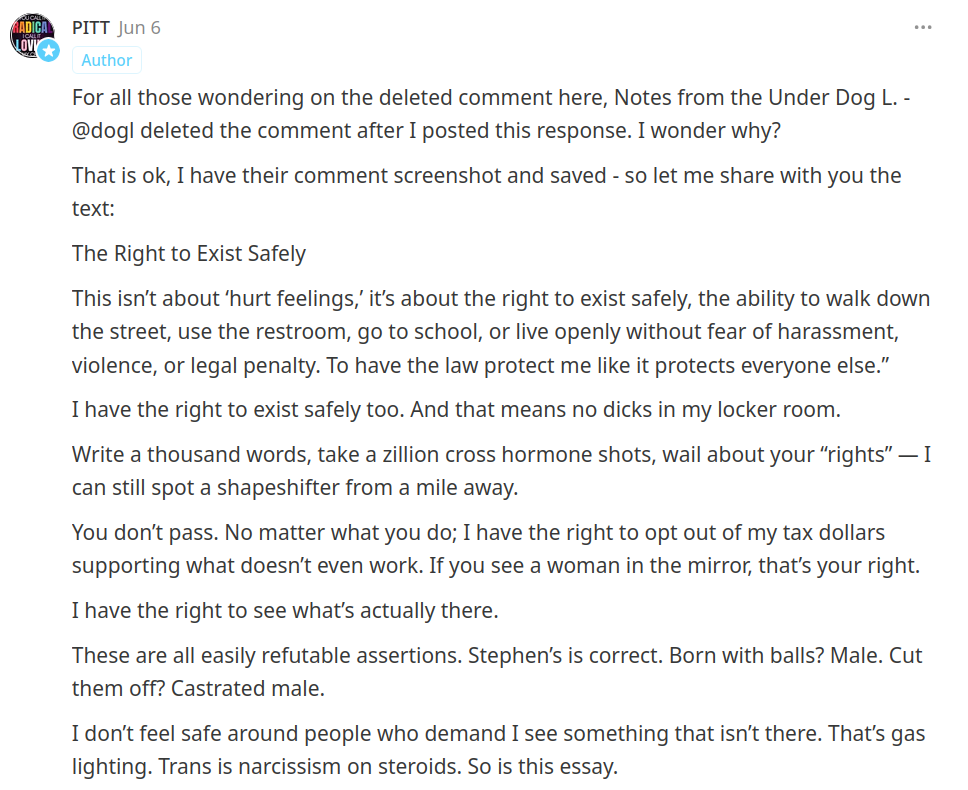Click PITT's profile avatar image
The image size is (968, 790).
pos(30,36)
